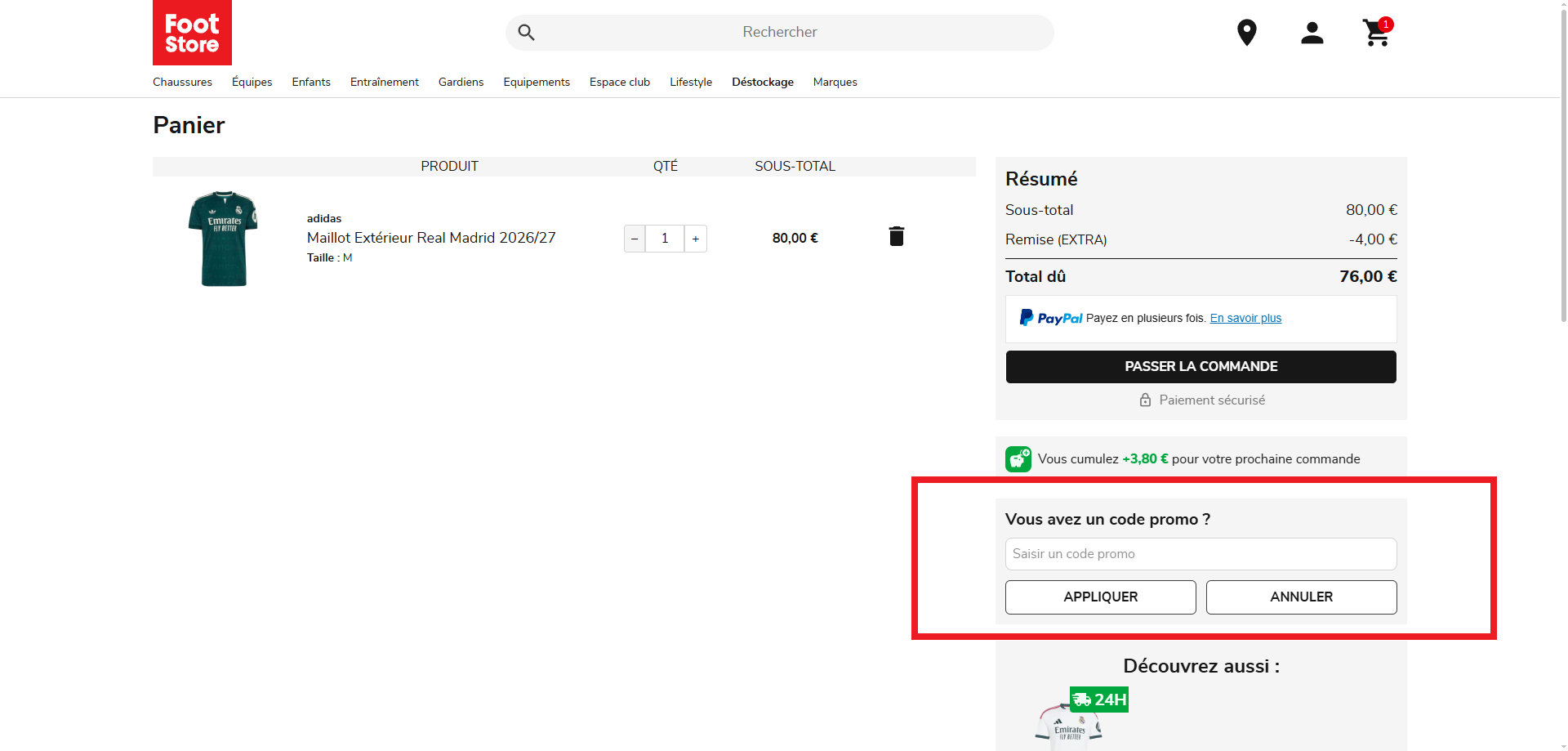This screenshot has width=1568, height=751.
Task: Open the Équipes menu
Action: [x=252, y=82]
